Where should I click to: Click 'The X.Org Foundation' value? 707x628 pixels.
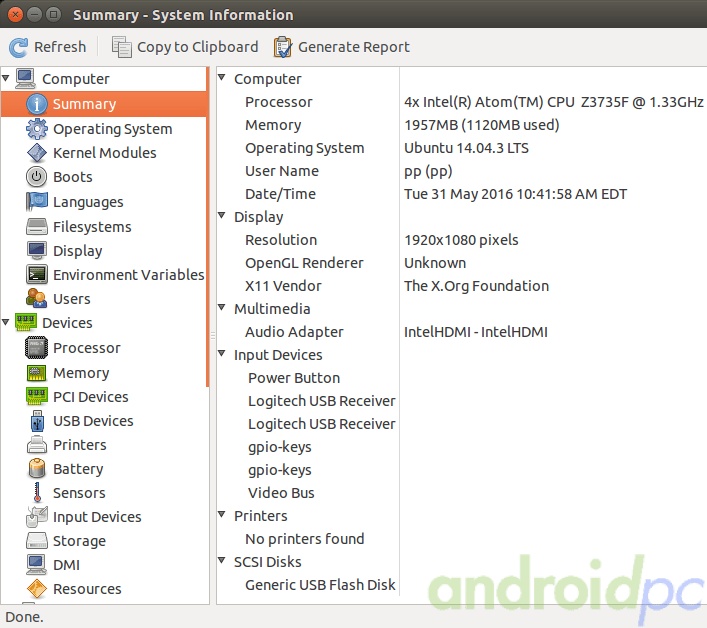pyautogui.click(x=477, y=286)
